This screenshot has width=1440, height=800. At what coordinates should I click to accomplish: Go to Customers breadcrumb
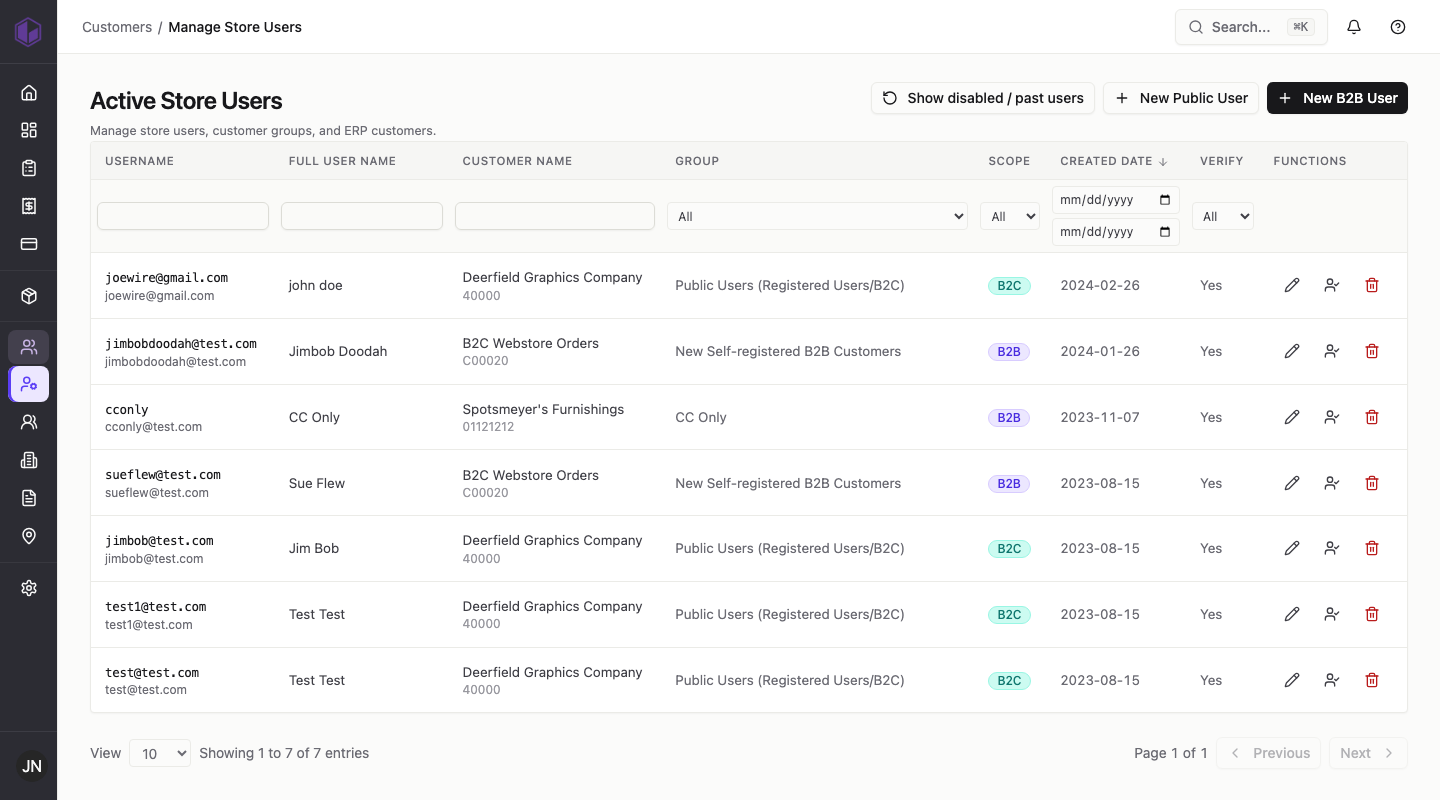(x=117, y=27)
